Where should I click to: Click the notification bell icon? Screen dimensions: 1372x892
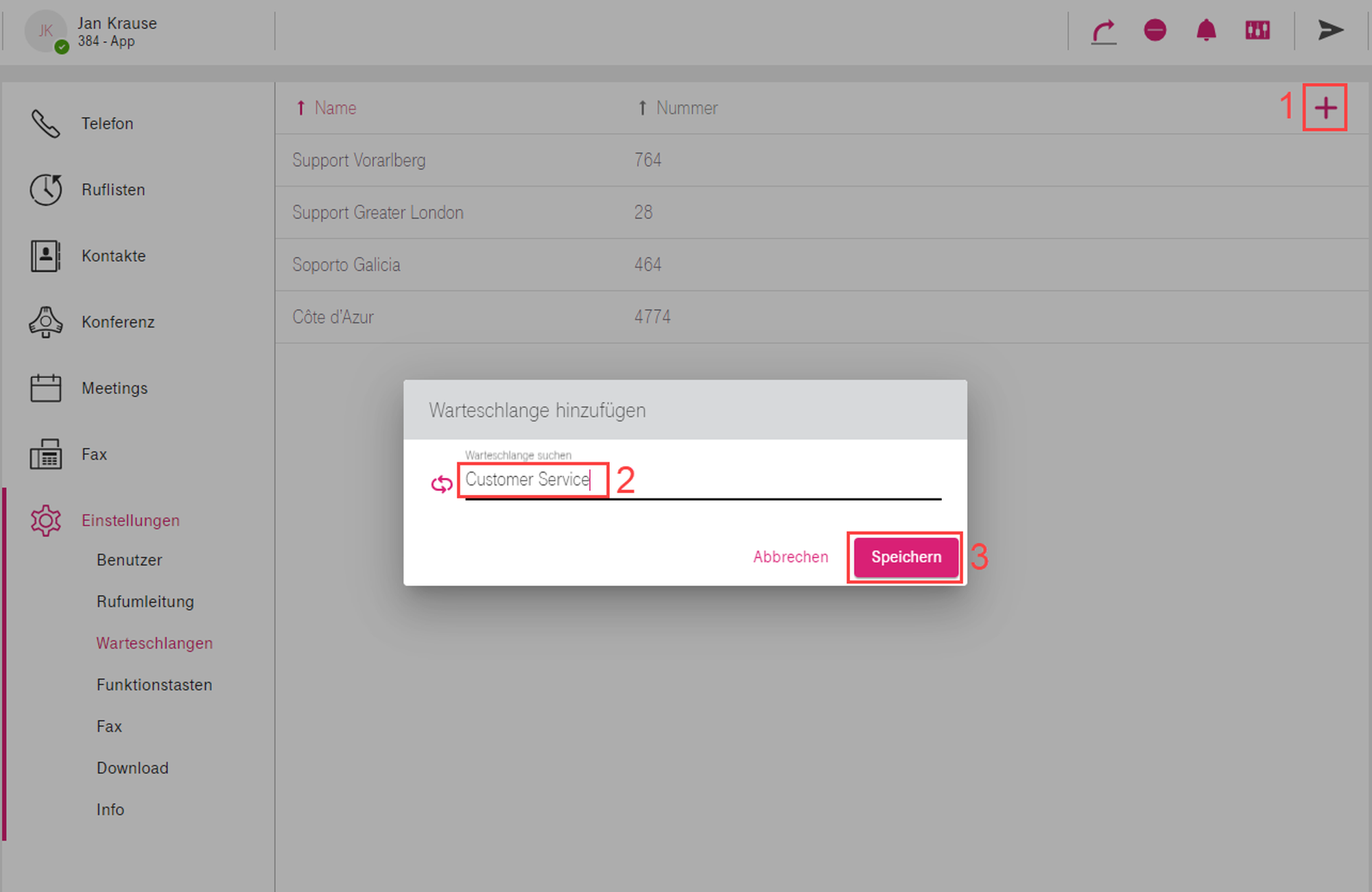click(x=1206, y=30)
